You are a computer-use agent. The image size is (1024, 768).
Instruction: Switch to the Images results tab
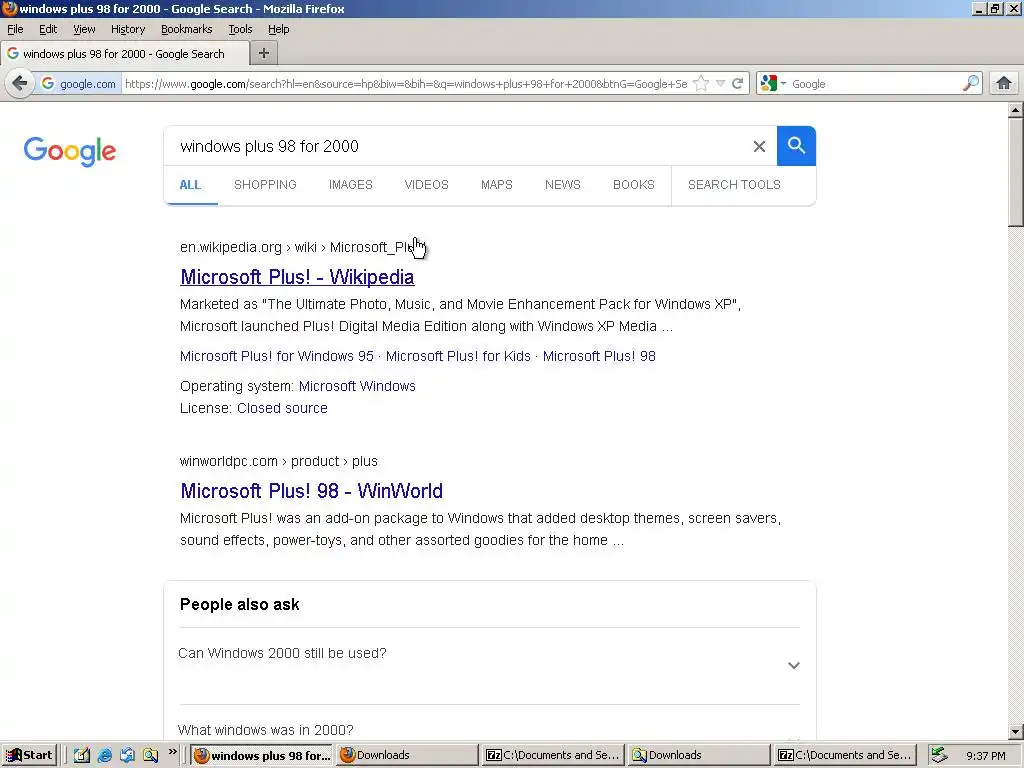(351, 185)
